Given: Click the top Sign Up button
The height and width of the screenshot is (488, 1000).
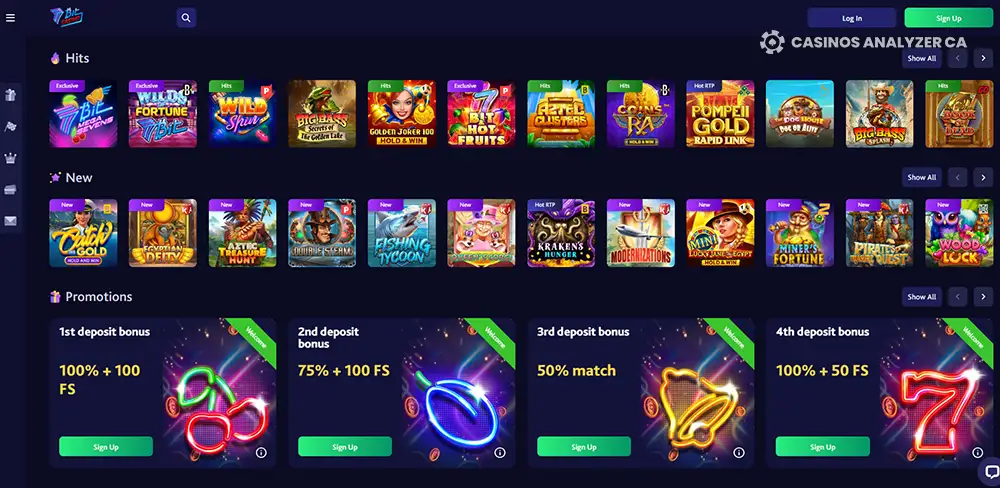Looking at the screenshot, I should (948, 18).
